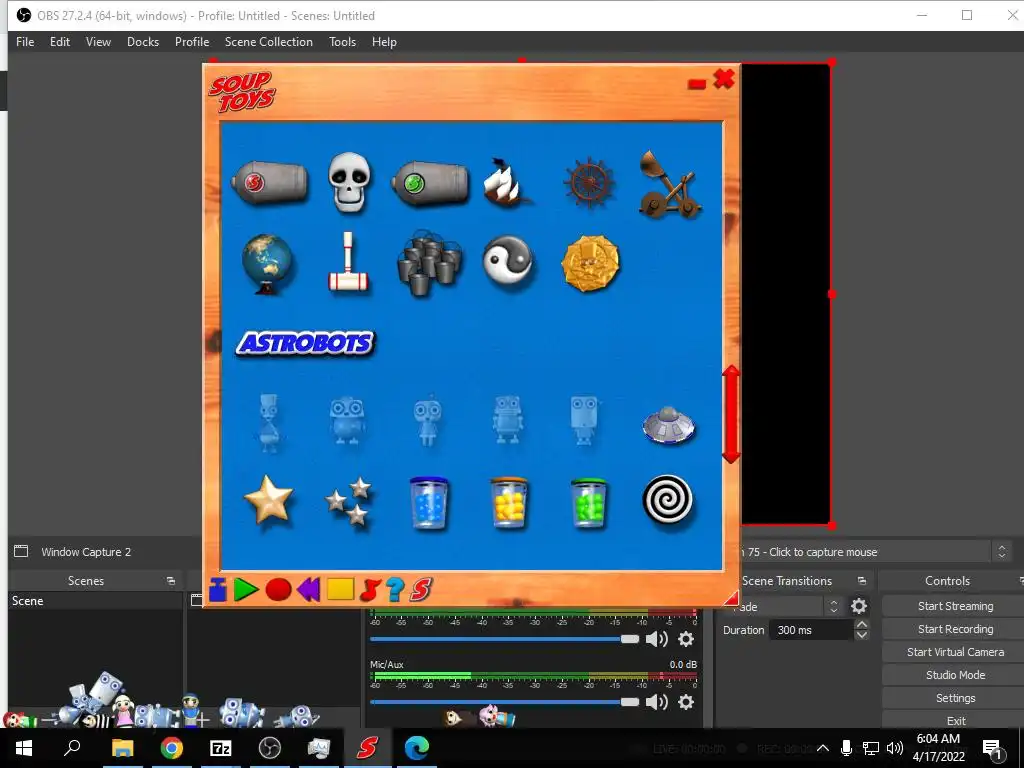
Task: Click the Duration 300 ms field
Action: click(812, 630)
